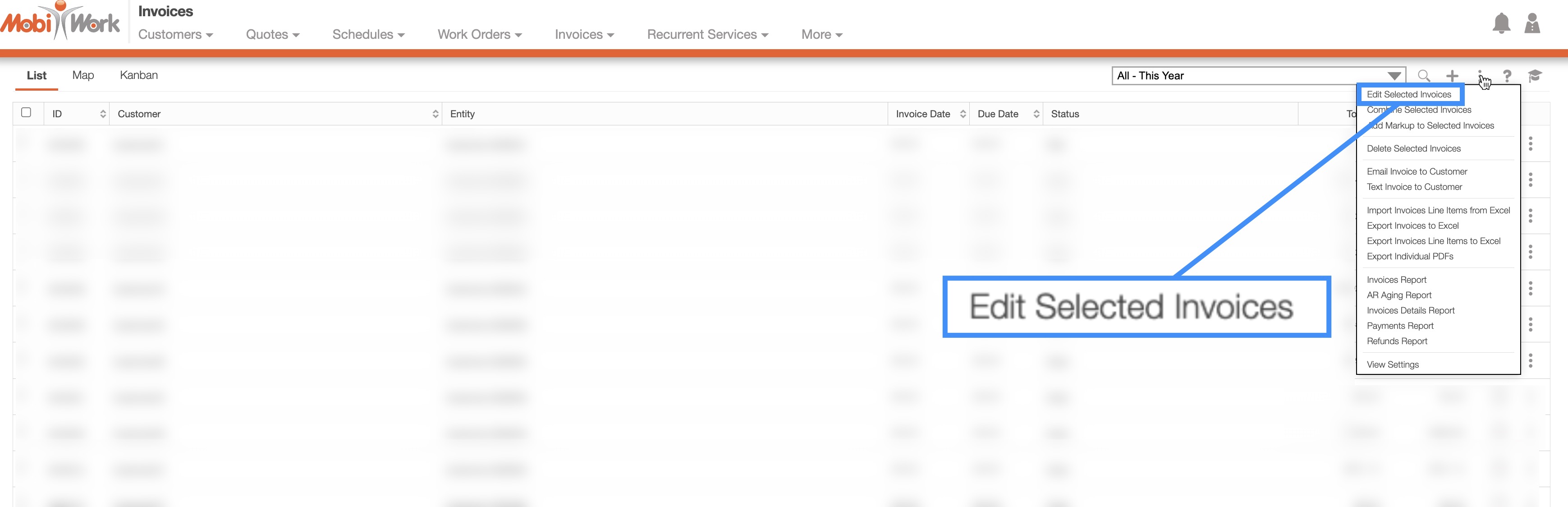Toggle the select-all invoices checkbox

click(x=26, y=112)
